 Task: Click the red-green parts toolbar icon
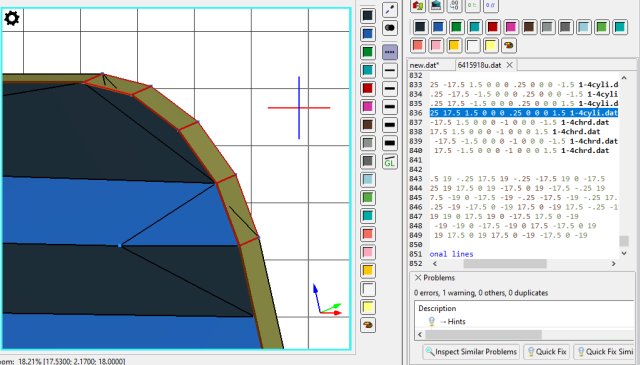coord(418,6)
